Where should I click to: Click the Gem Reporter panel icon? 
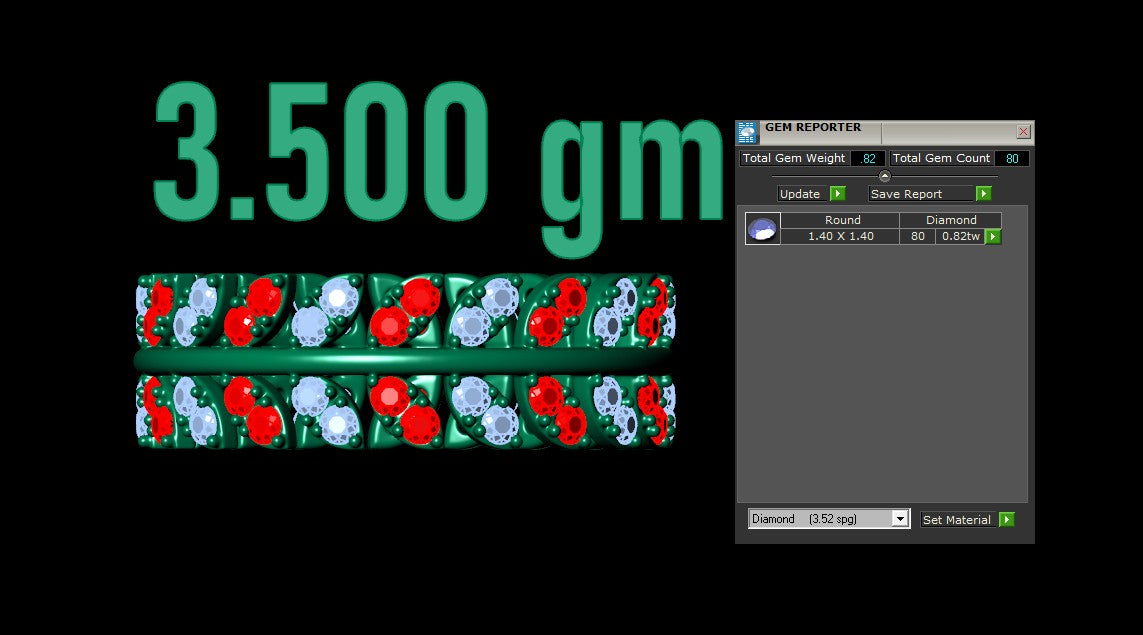tap(747, 133)
